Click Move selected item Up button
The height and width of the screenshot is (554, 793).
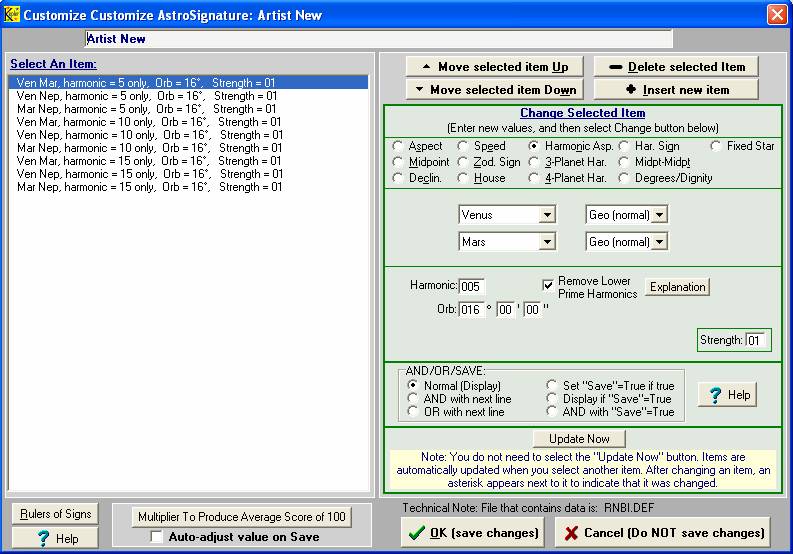coord(494,67)
